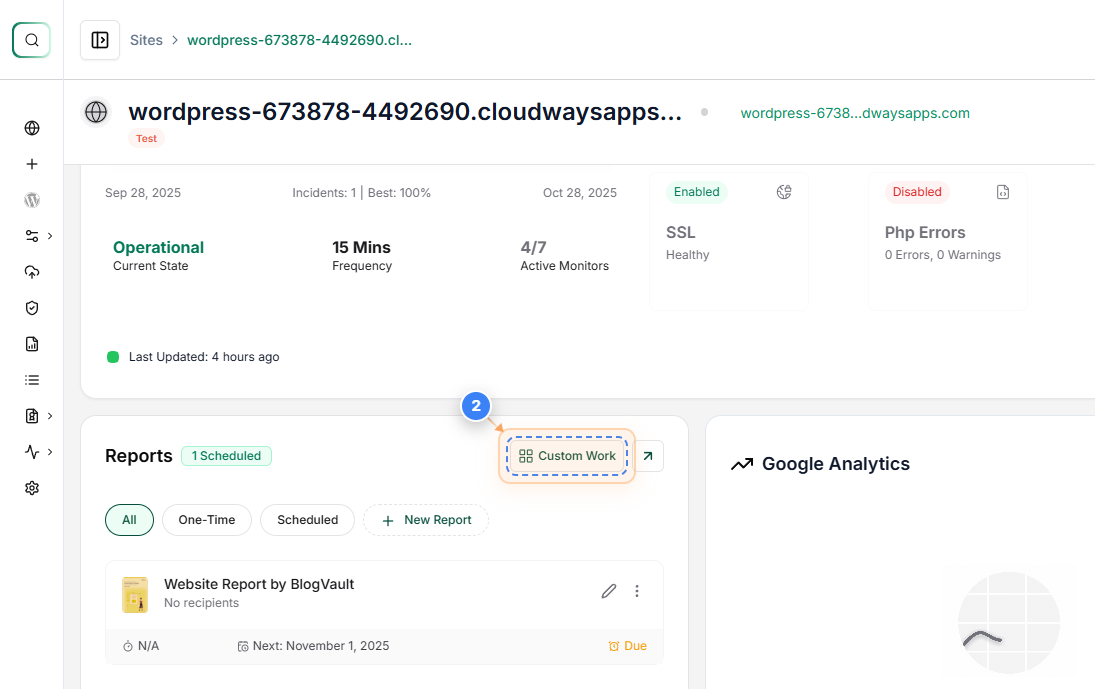
Task: Expand the sliders management submenu chevron
Action: (50, 236)
